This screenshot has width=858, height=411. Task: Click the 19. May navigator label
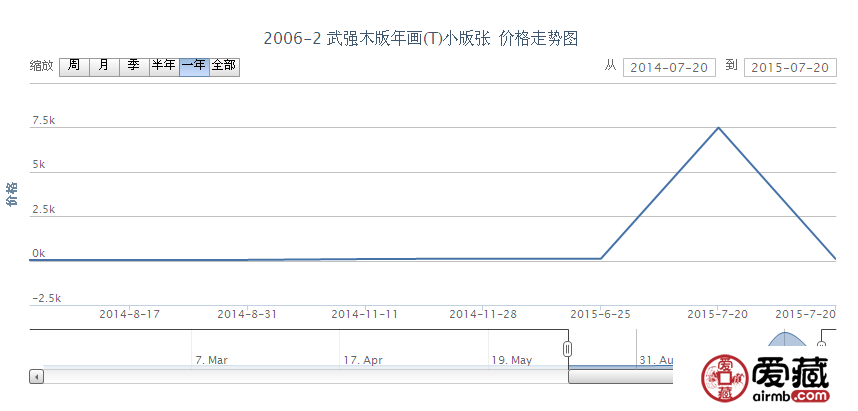pyautogui.click(x=512, y=360)
